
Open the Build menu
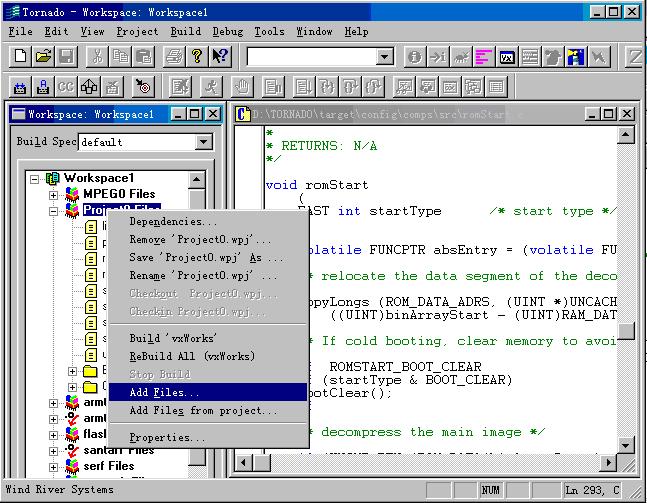click(186, 31)
